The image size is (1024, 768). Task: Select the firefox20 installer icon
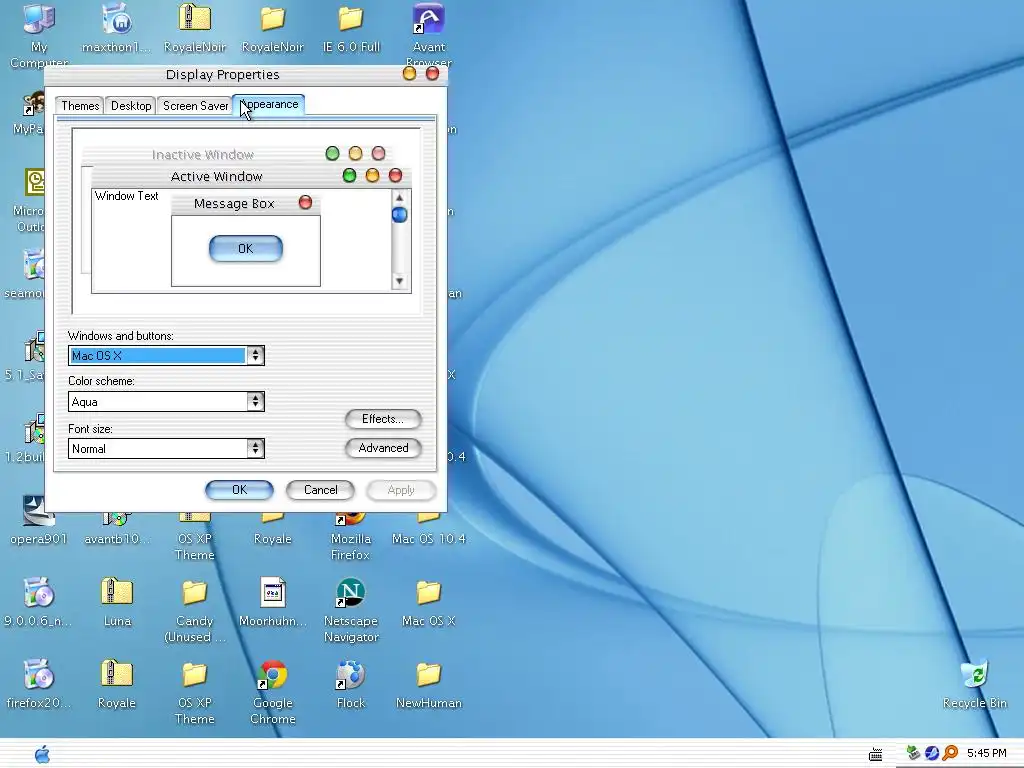[x=39, y=675]
